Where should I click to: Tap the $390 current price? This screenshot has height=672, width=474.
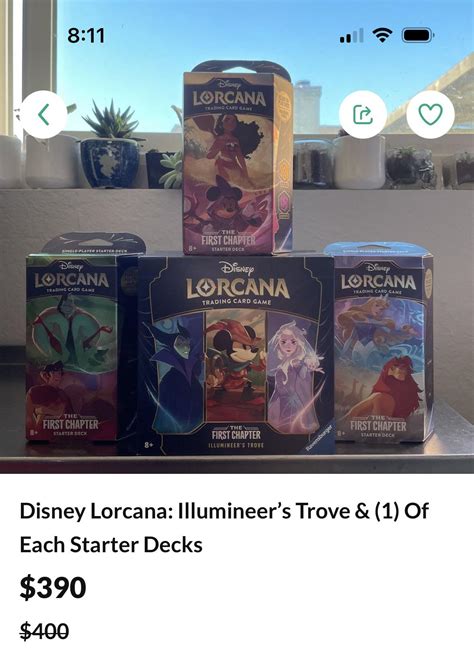pyautogui.click(x=53, y=588)
